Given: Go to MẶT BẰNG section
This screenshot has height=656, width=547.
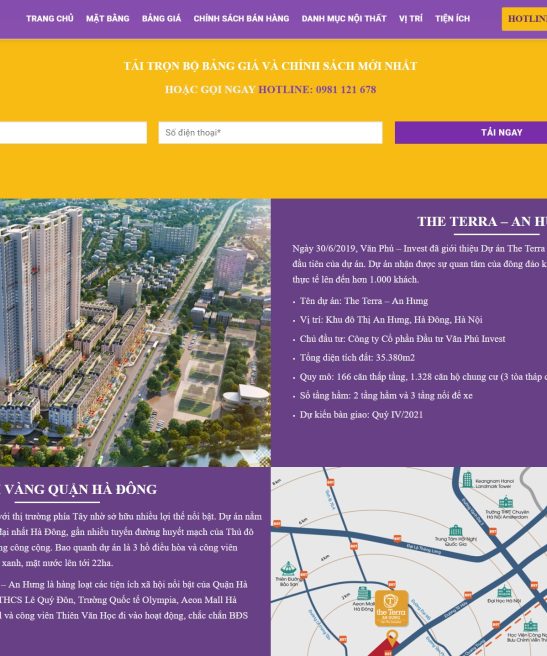Looking at the screenshot, I should pyautogui.click(x=108, y=18).
